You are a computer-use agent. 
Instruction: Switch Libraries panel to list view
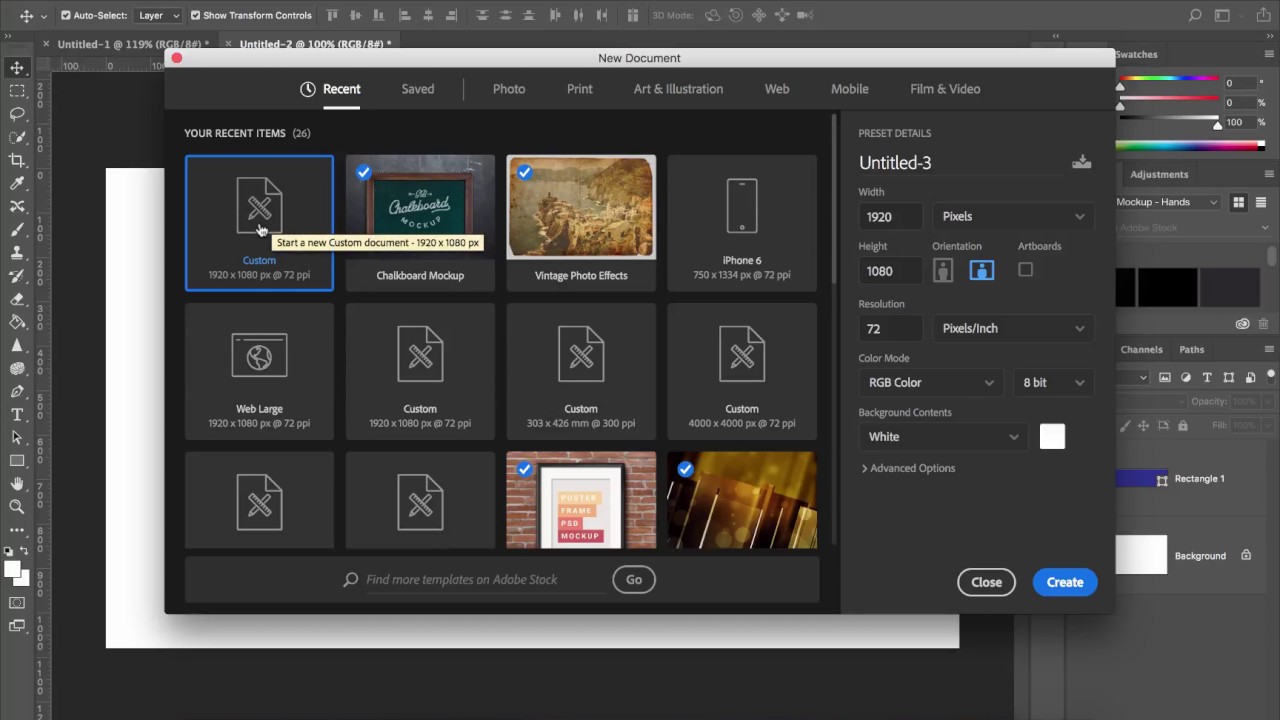[1261, 202]
